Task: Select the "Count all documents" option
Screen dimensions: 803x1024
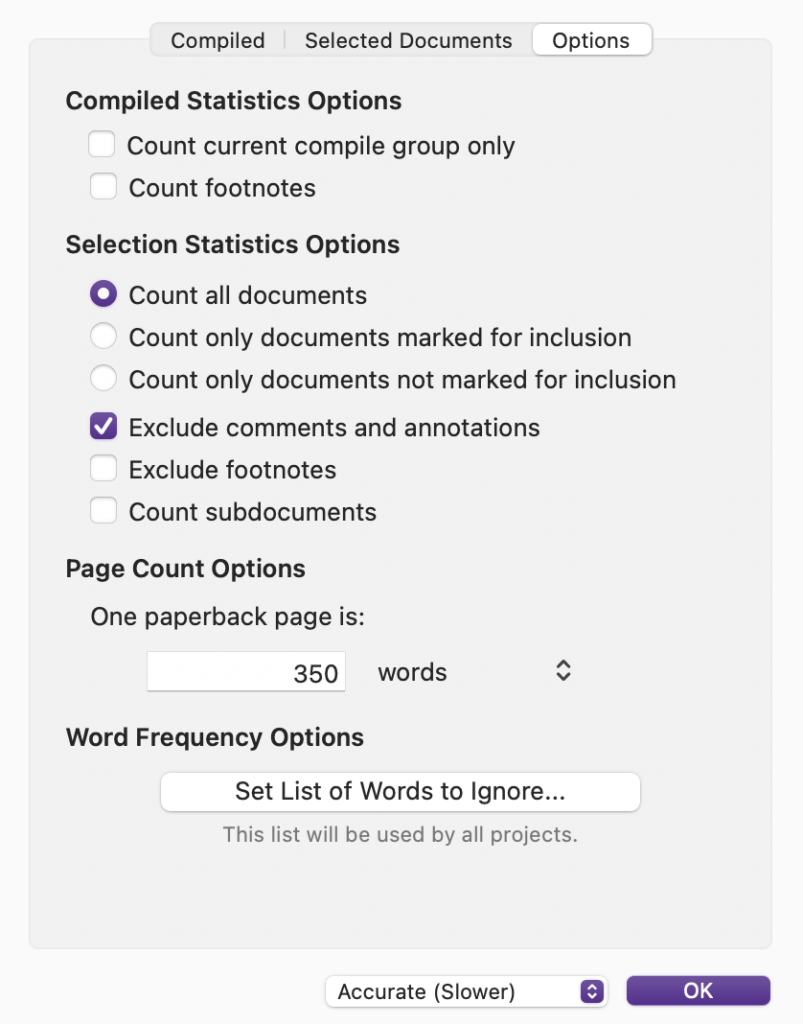Action: [x=103, y=294]
